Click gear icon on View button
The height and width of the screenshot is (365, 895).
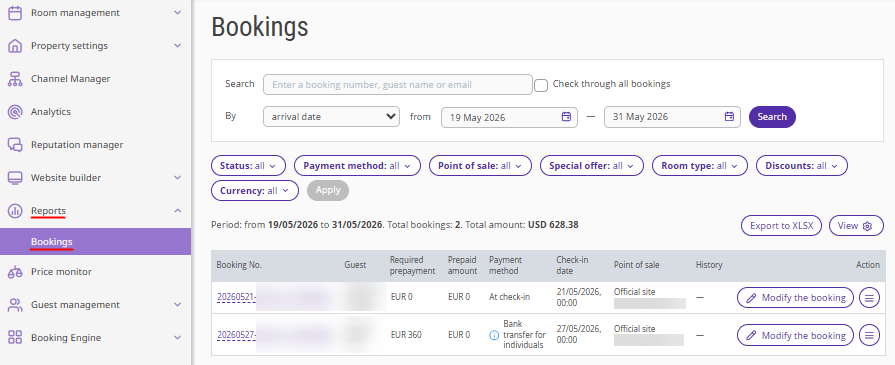coord(868,226)
